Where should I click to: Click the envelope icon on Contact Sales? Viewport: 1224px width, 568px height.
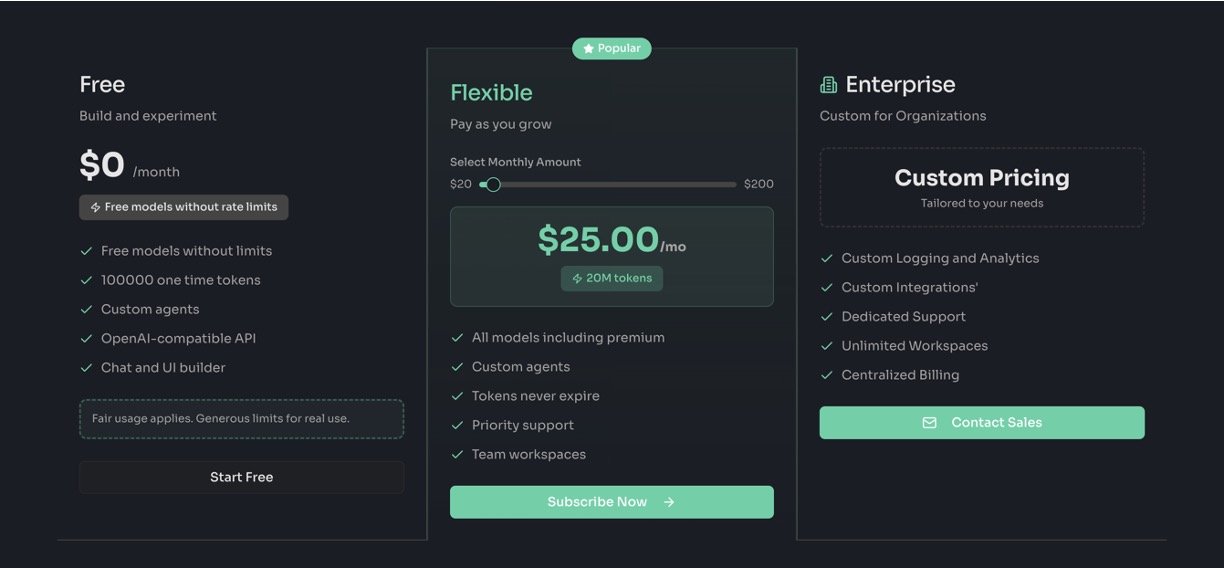pos(929,423)
